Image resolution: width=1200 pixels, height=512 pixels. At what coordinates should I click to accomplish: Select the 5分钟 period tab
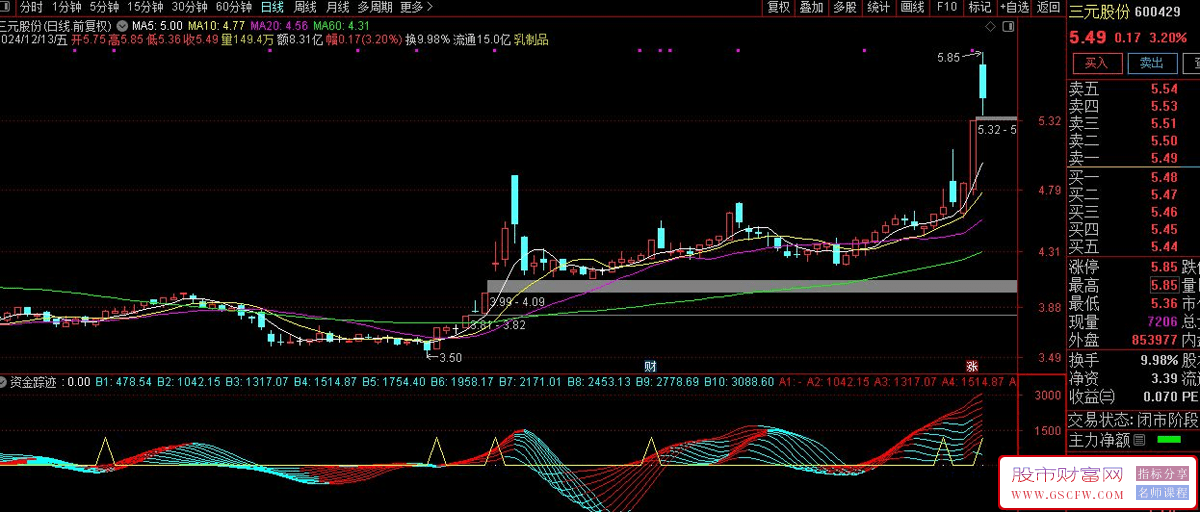coord(104,7)
